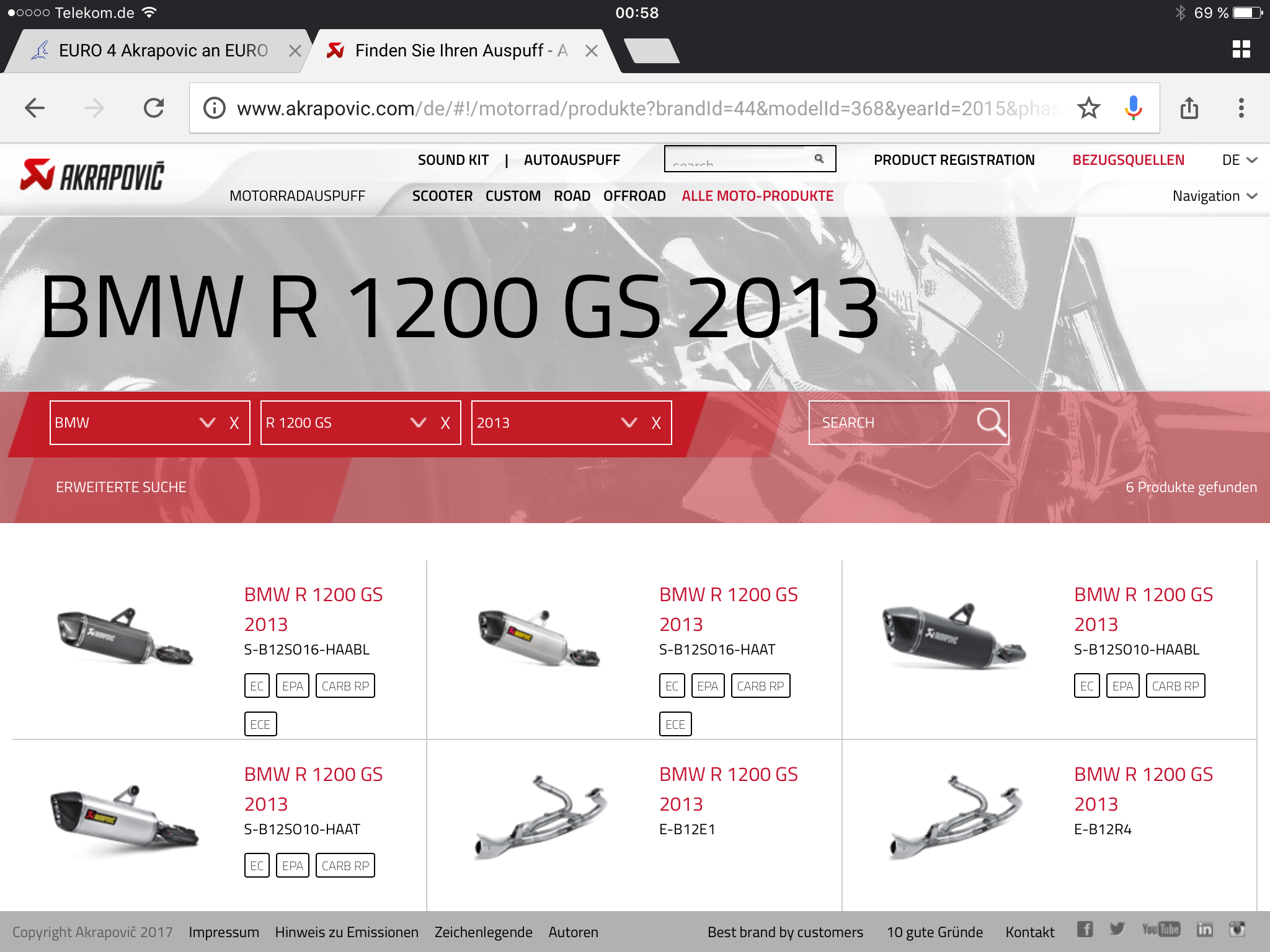Open BEZUGSQUELLEN link

(x=1128, y=161)
